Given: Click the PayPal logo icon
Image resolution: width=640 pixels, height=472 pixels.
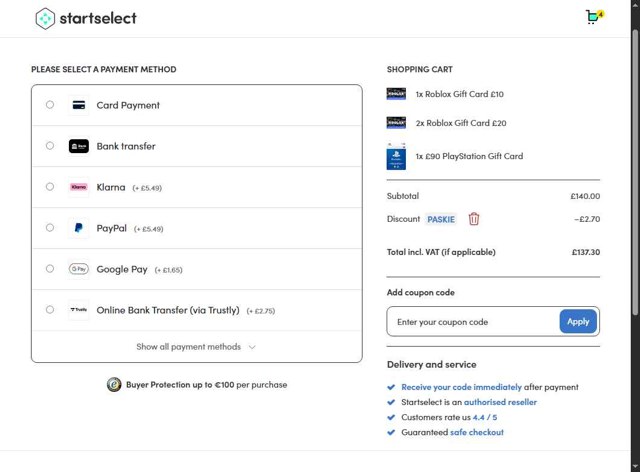Looking at the screenshot, I should 79,228.
